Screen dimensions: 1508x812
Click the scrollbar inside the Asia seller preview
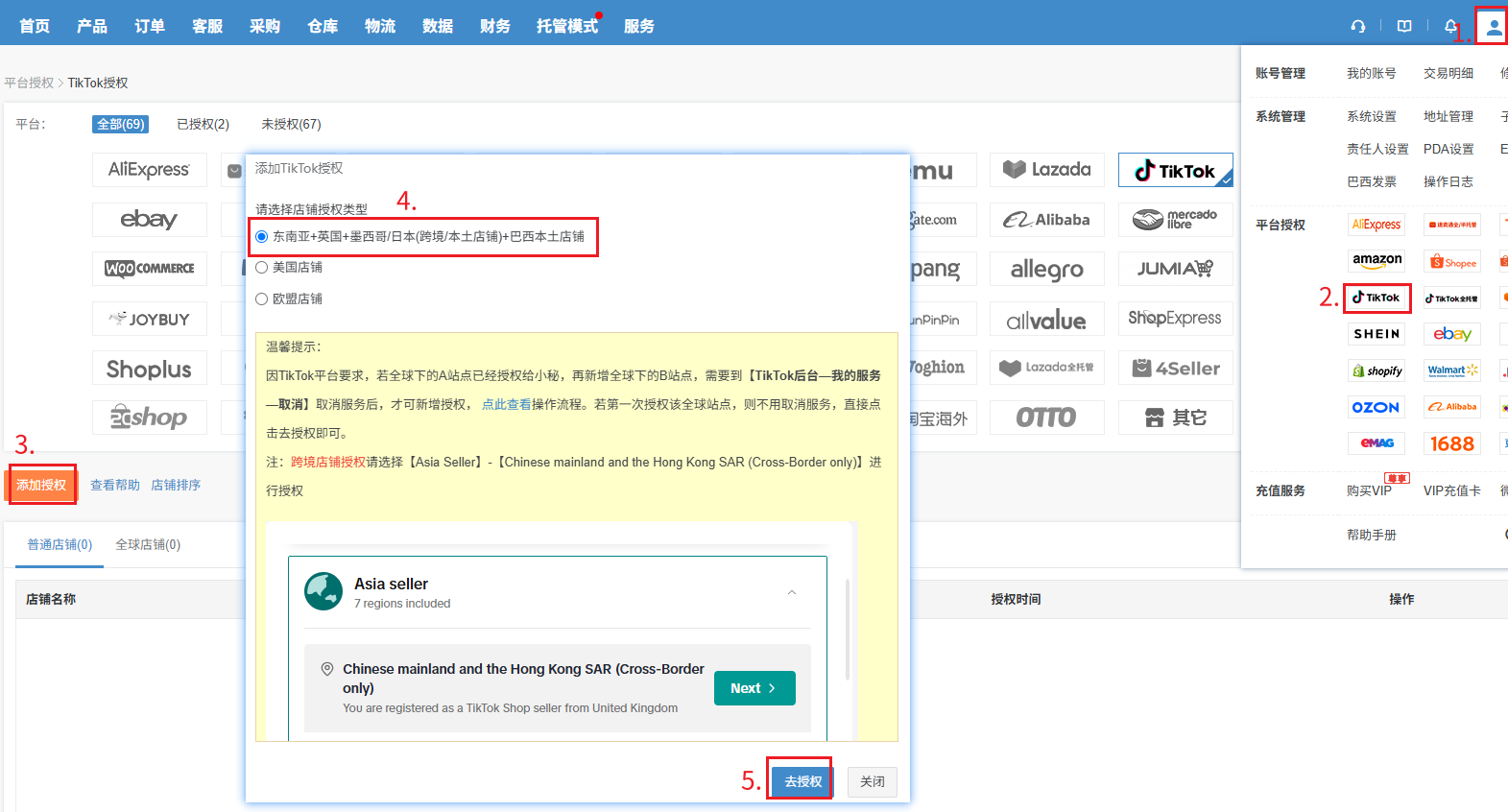(848, 630)
